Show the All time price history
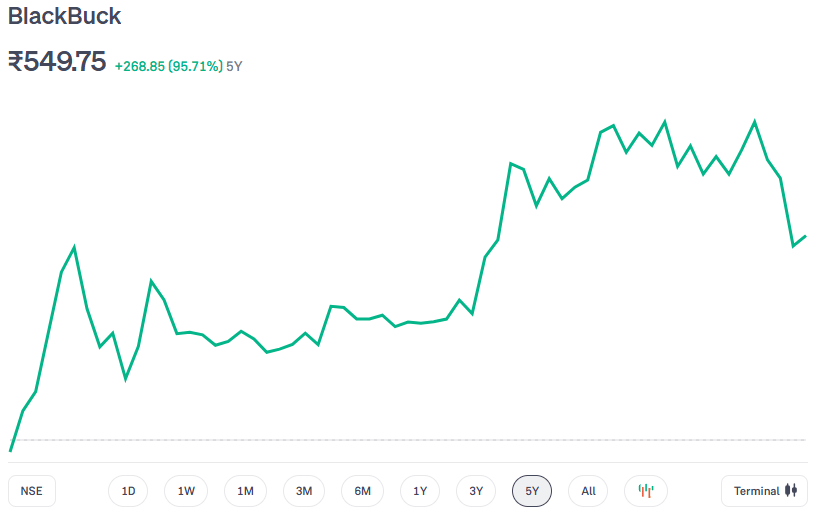The width and height of the screenshot is (815, 514). [x=588, y=491]
